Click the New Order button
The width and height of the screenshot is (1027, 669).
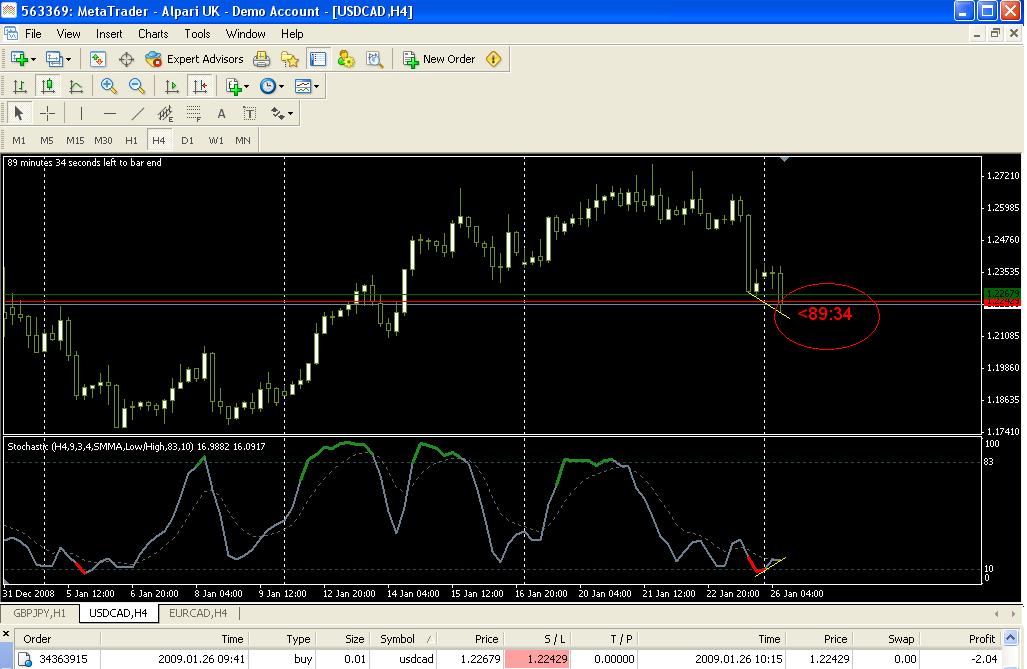tap(438, 60)
